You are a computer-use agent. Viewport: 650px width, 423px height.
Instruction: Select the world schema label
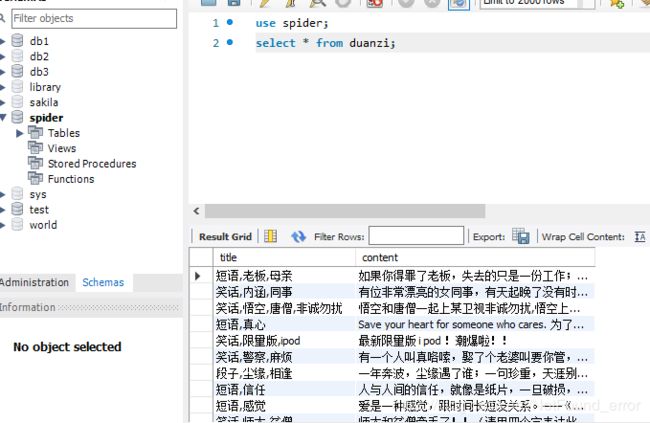pyautogui.click(x=43, y=225)
